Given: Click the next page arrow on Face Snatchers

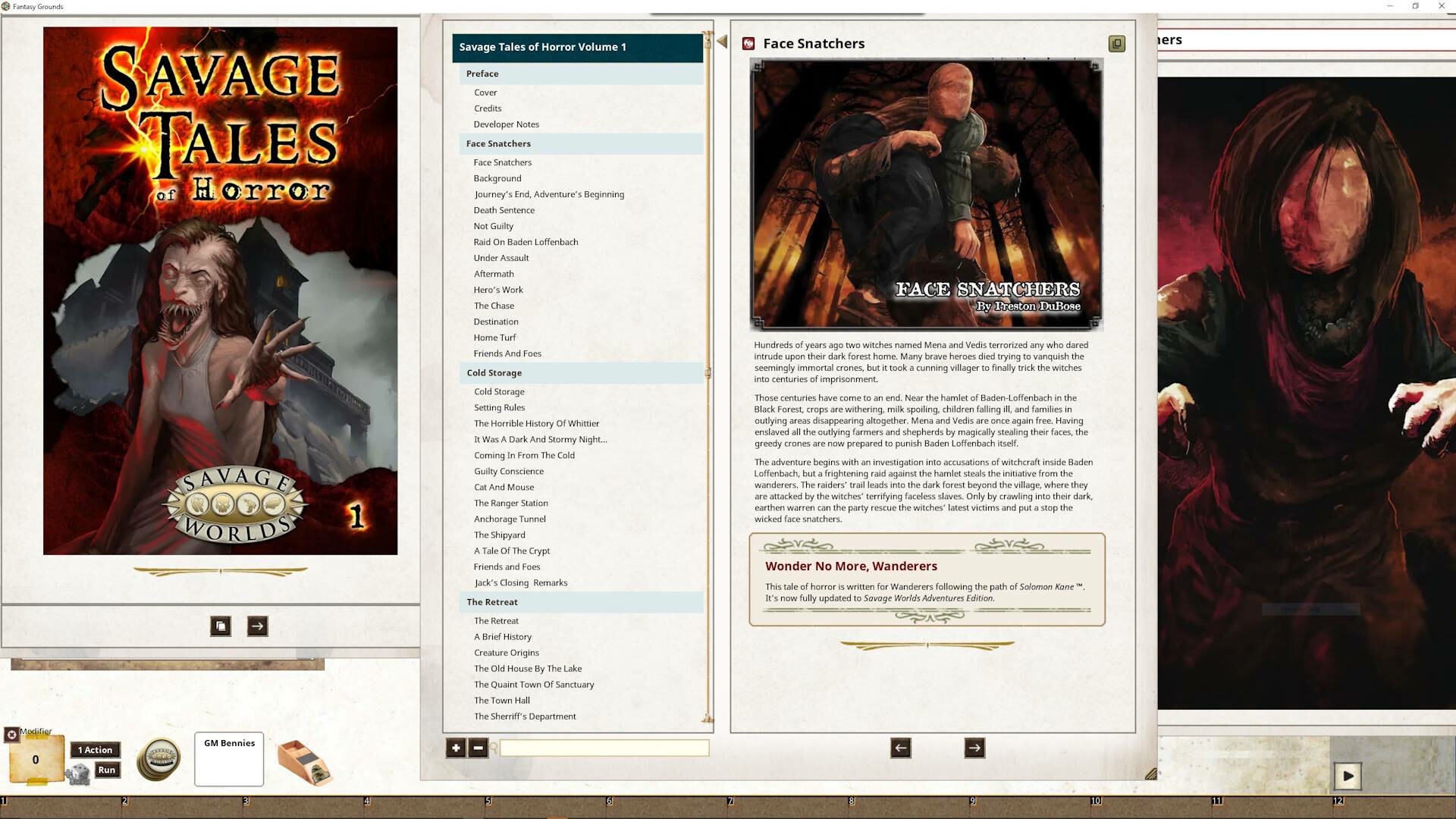Looking at the screenshot, I should 974,748.
